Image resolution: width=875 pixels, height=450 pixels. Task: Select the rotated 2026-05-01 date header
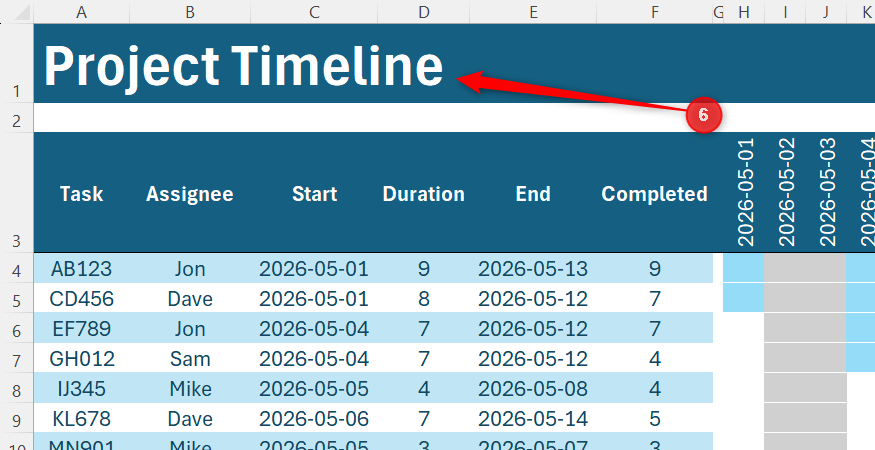pos(744,193)
